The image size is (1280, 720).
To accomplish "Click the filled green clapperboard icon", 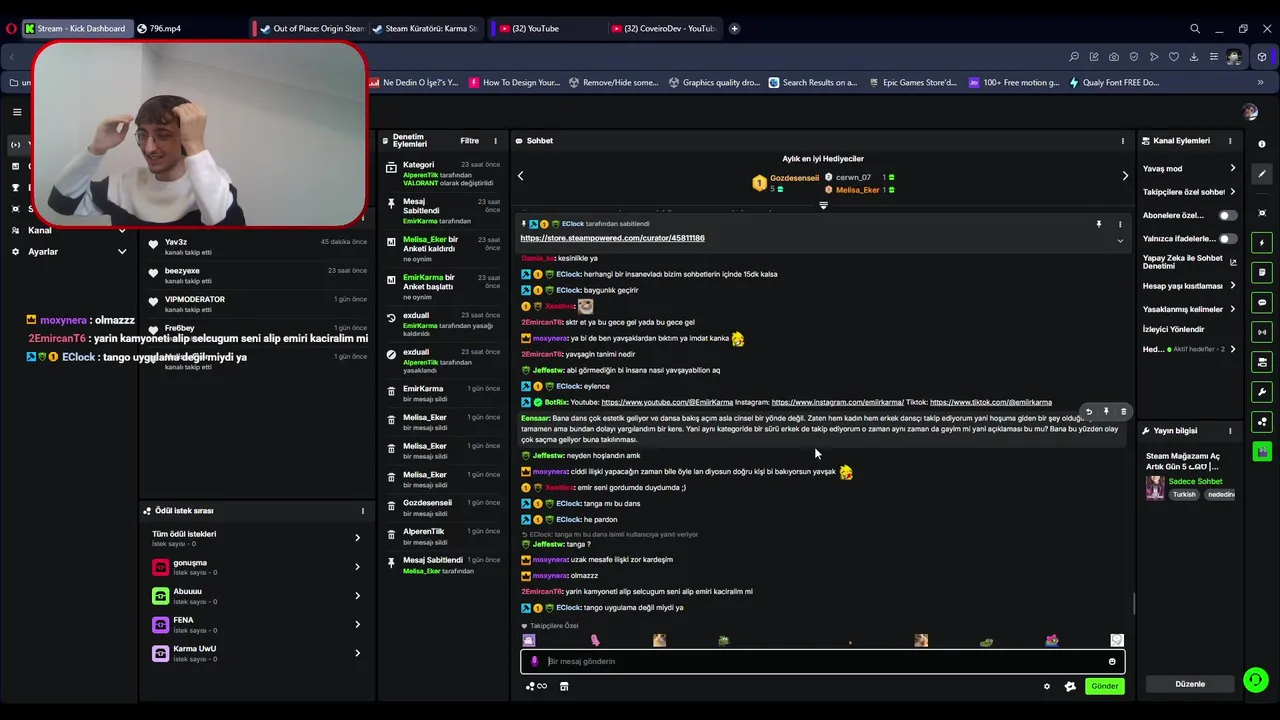I will coord(1262,451).
